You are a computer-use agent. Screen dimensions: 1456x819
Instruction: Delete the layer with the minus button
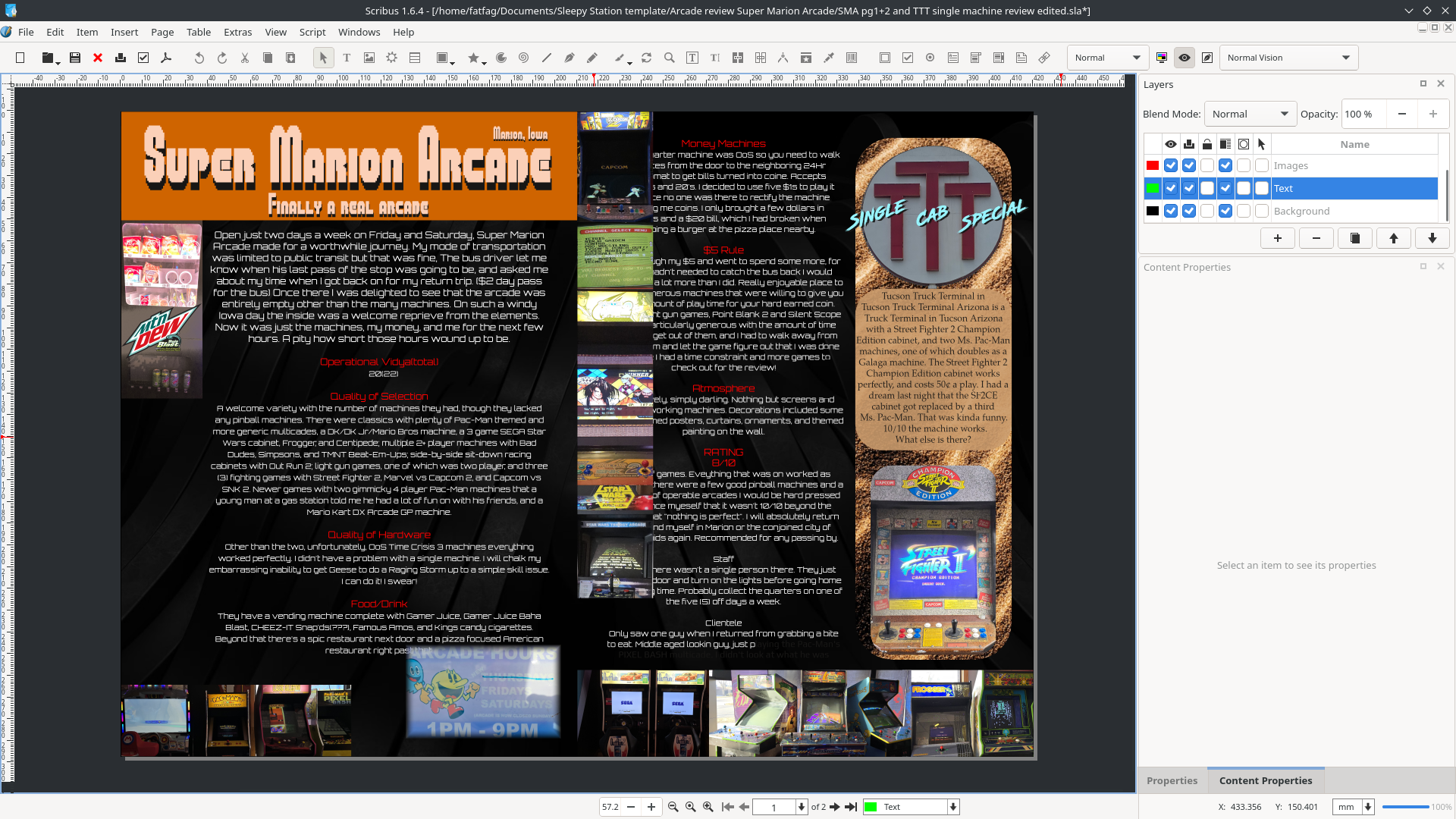[1316, 238]
